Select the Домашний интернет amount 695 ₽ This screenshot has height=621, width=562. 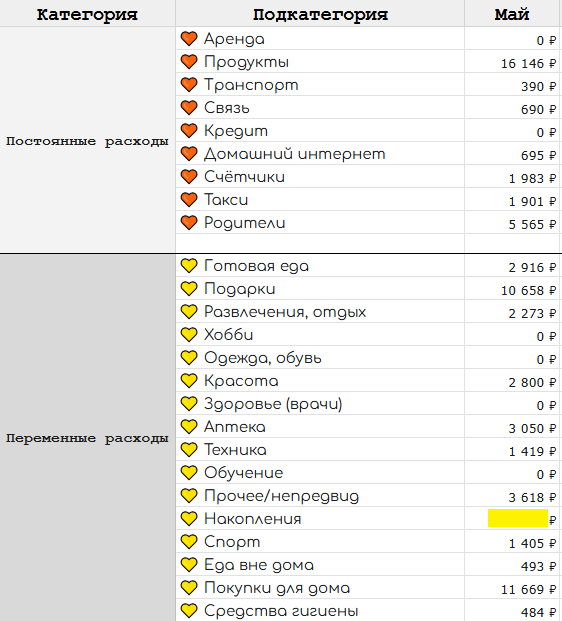538,155
